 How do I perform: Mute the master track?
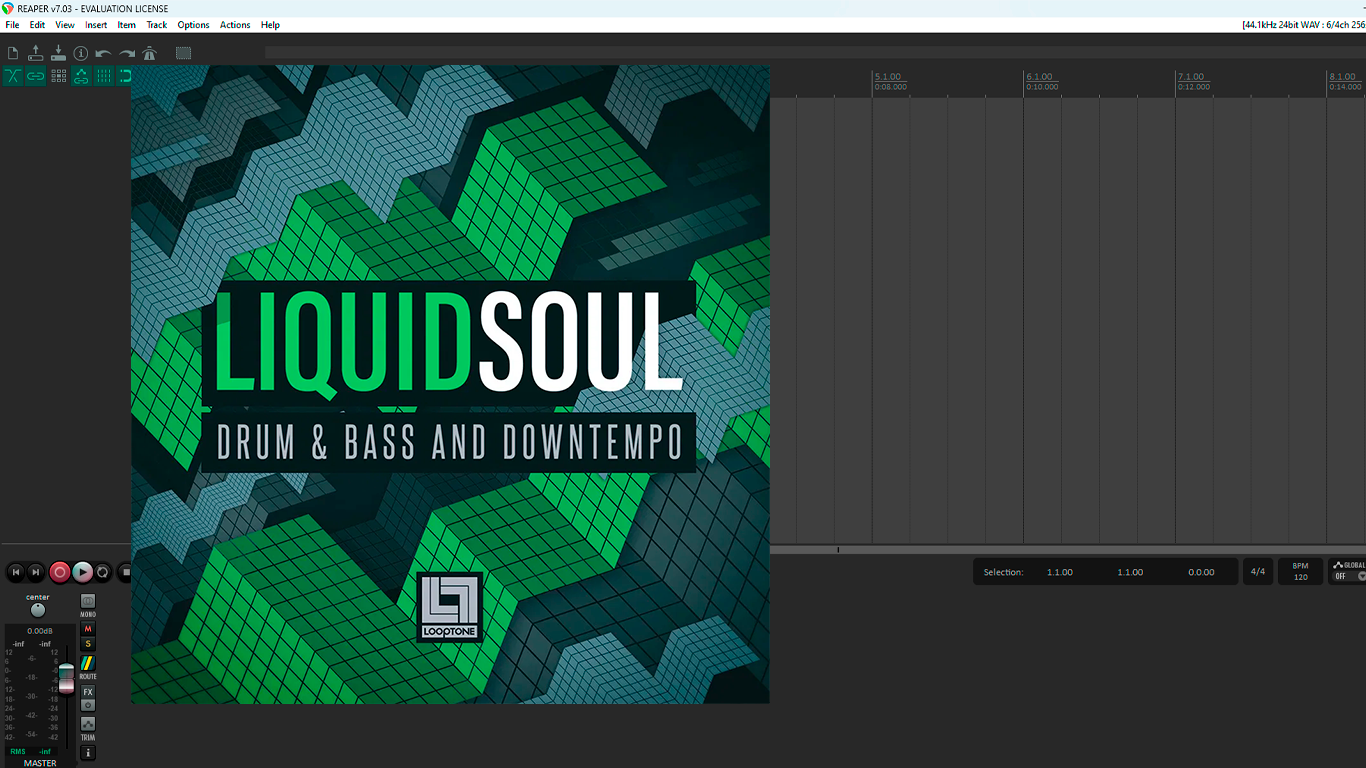88,629
